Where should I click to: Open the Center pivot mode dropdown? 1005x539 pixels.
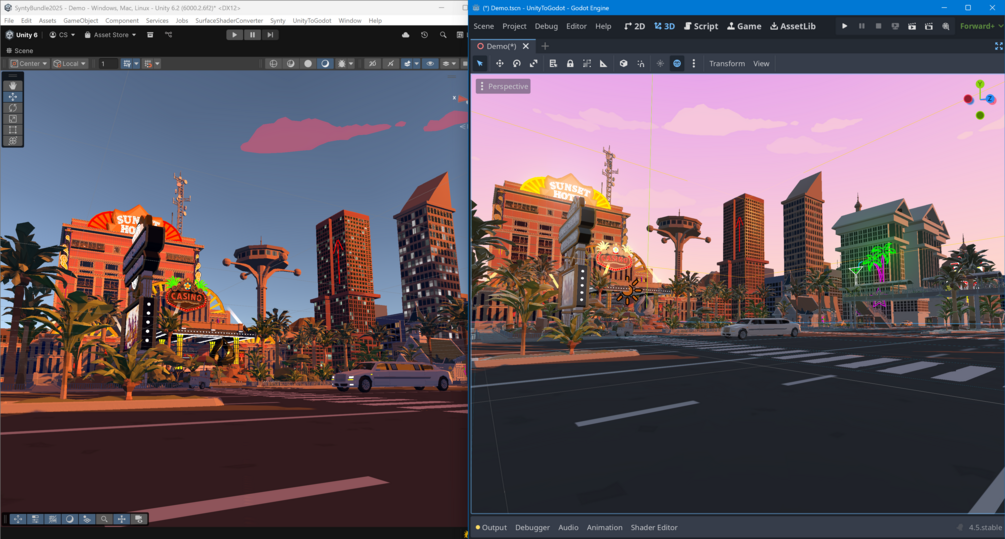(x=29, y=63)
